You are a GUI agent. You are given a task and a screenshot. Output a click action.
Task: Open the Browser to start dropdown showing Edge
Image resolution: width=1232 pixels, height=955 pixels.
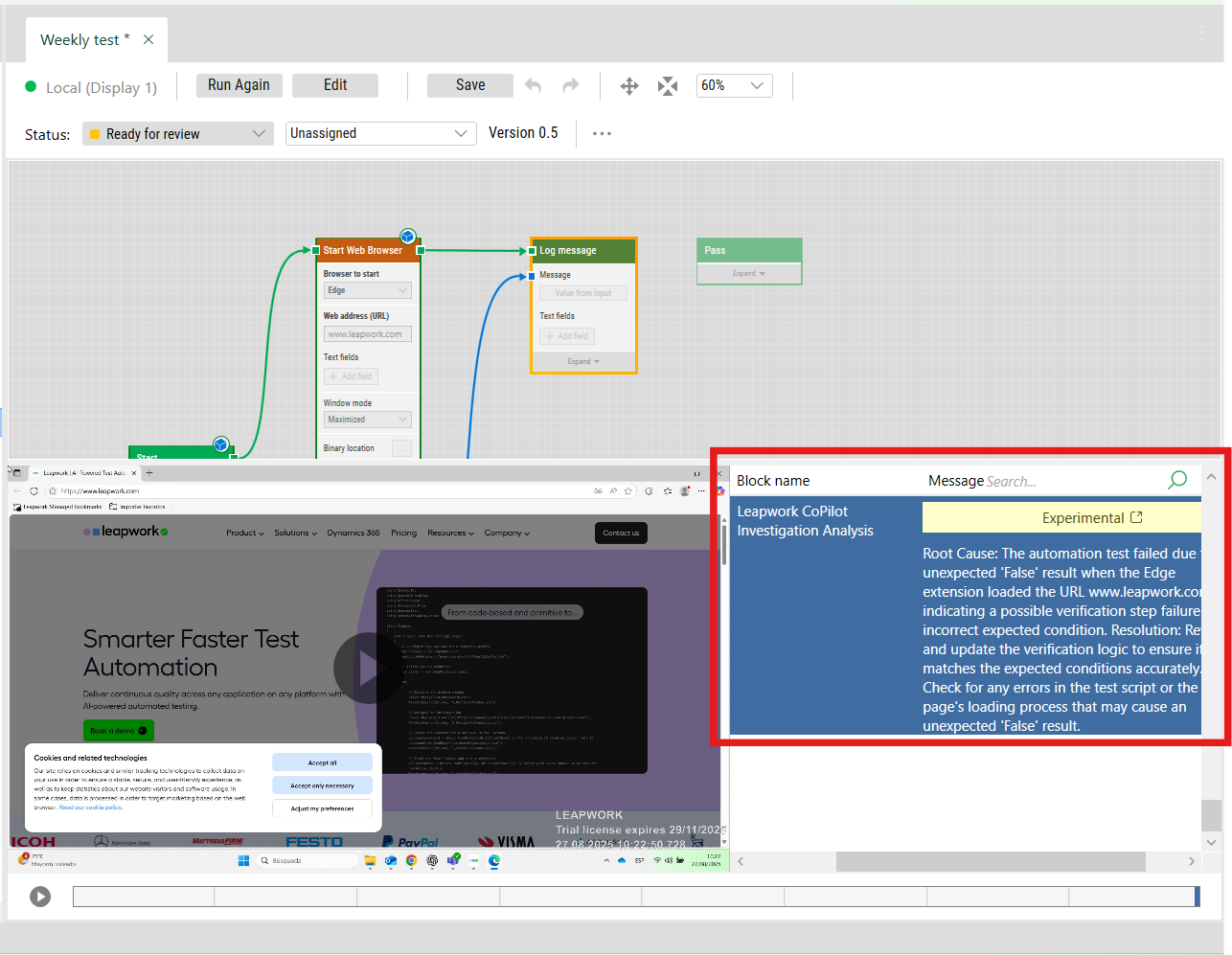tap(367, 289)
